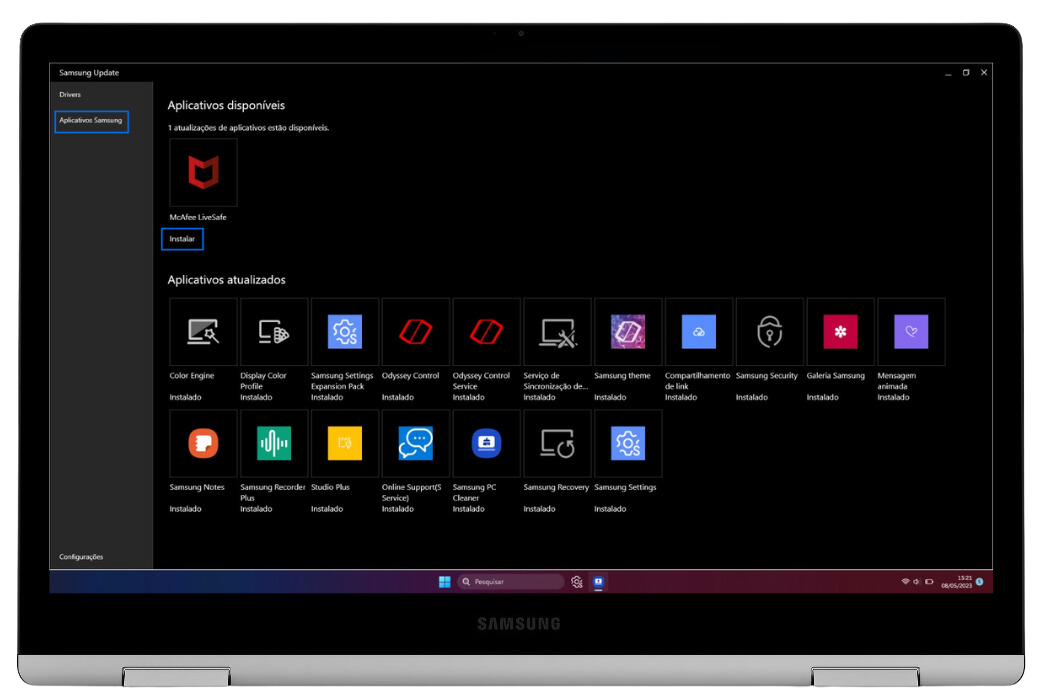The image size is (1043, 690).
Task: Click the 'Color Engine' label text
Action: [192, 376]
